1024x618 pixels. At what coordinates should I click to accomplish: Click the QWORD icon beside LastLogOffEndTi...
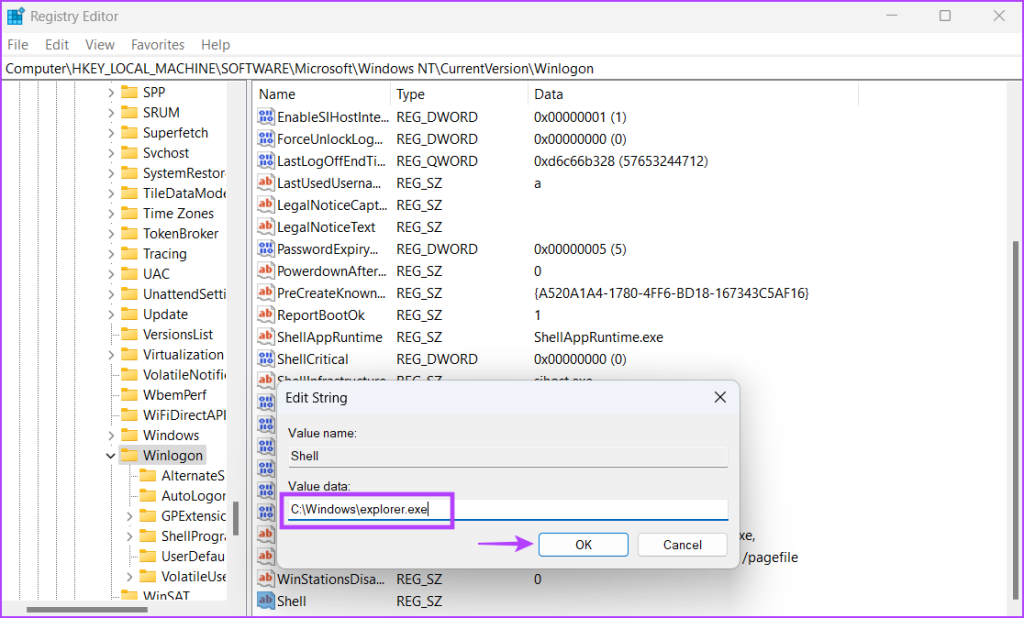coord(266,161)
